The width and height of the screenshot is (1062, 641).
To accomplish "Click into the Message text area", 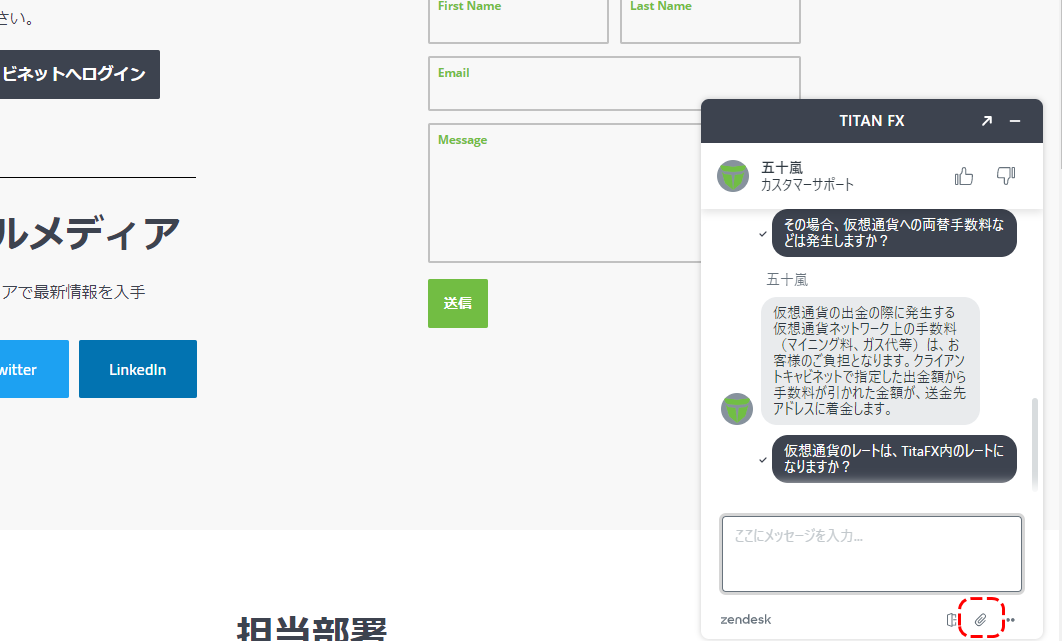I will [x=565, y=193].
